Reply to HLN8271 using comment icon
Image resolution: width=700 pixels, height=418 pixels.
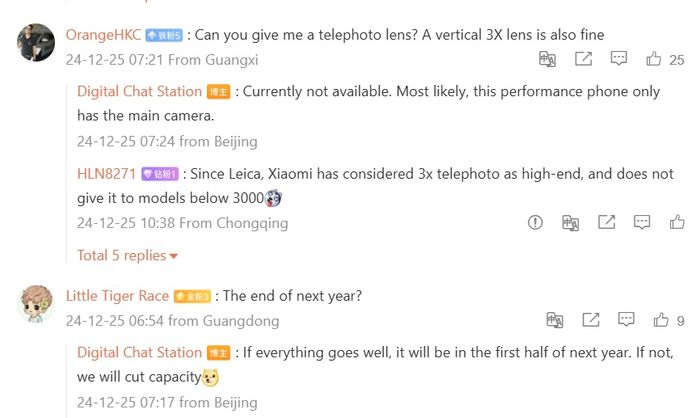click(642, 222)
